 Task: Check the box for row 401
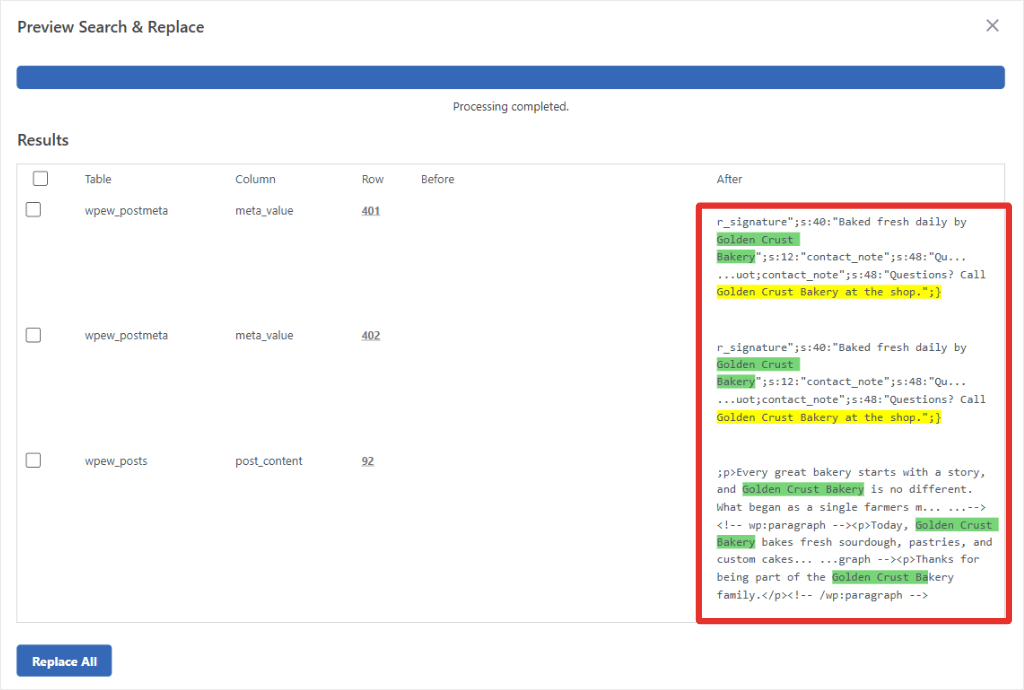point(33,210)
